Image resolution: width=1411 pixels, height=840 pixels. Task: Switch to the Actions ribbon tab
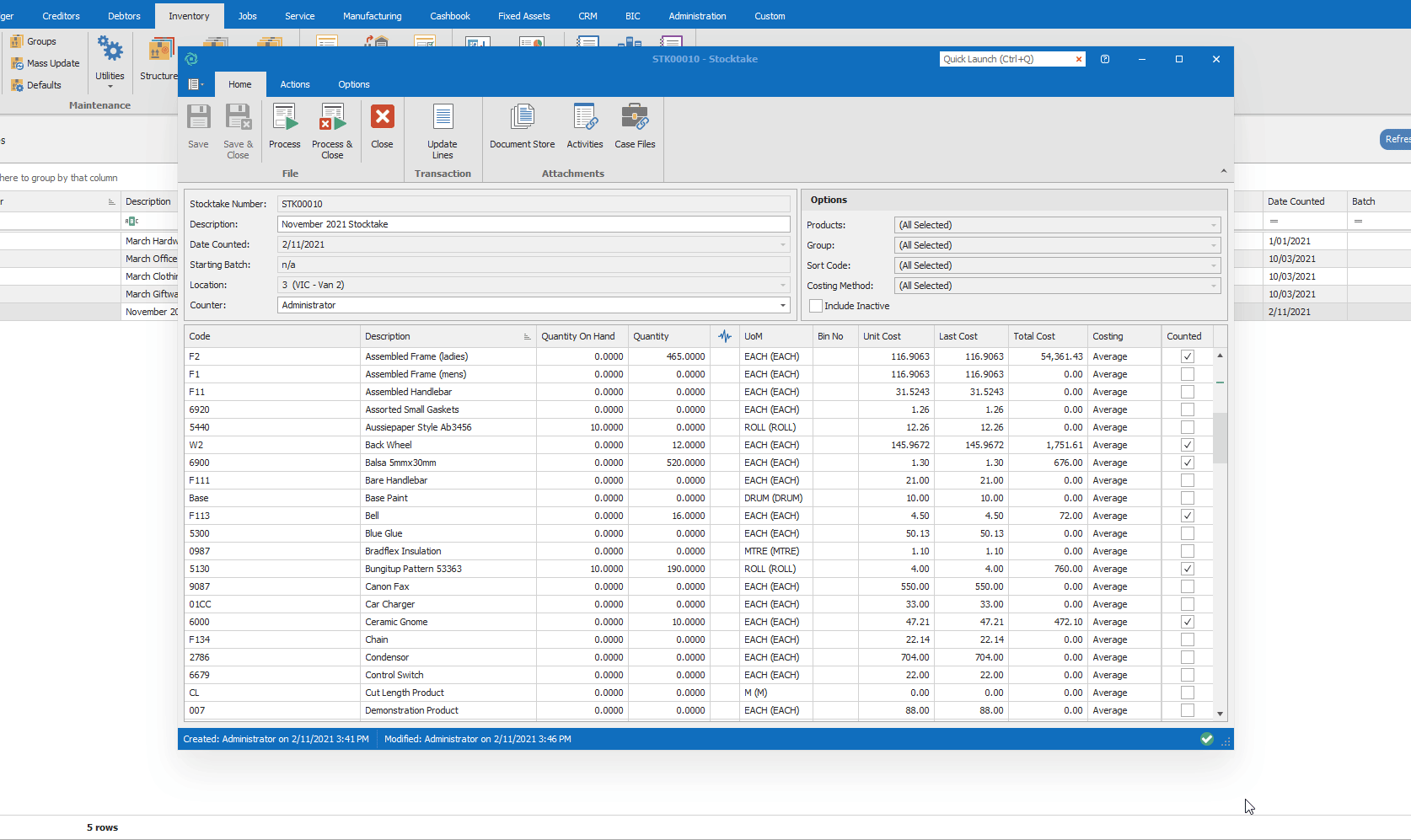(x=295, y=84)
